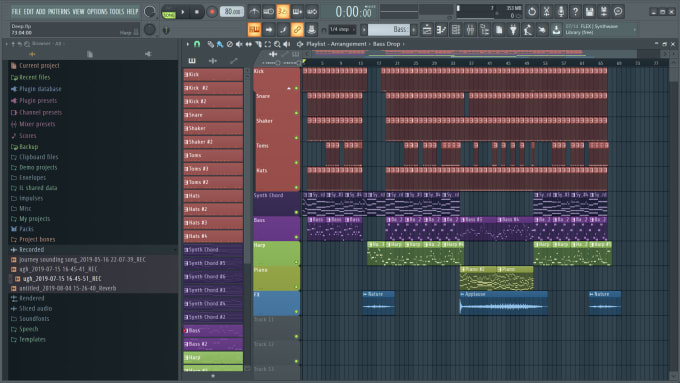Open the download content library icon
This screenshot has height=383, width=680.
tap(556, 29)
